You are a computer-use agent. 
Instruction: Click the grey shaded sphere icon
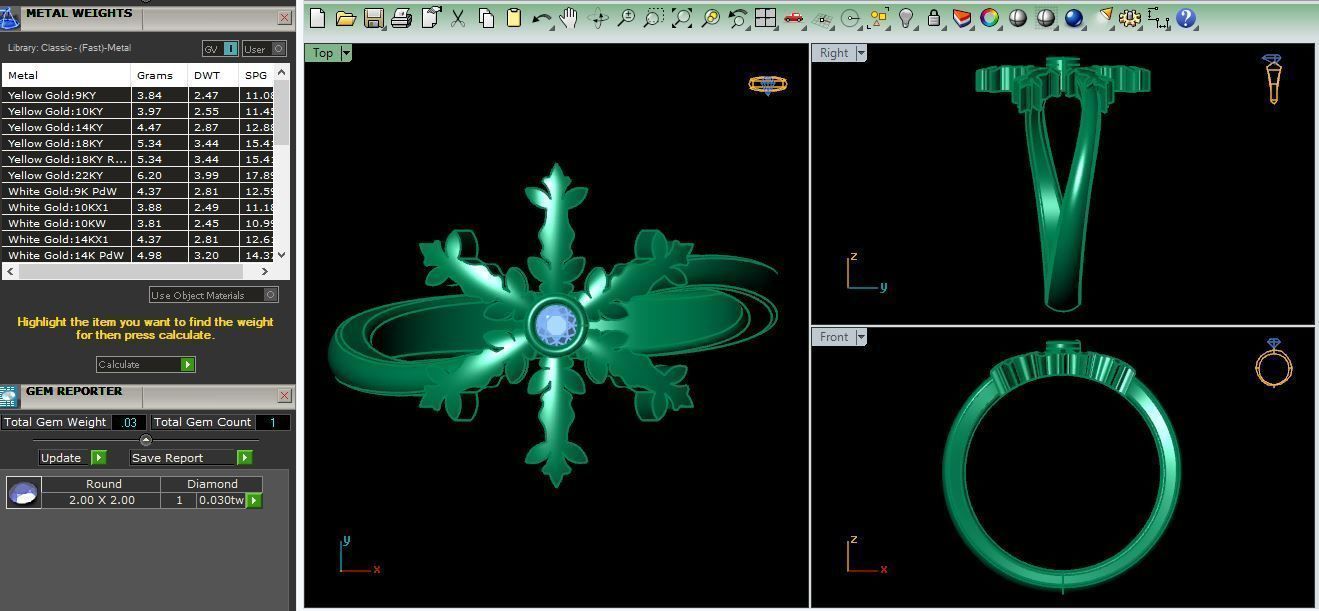click(1018, 18)
